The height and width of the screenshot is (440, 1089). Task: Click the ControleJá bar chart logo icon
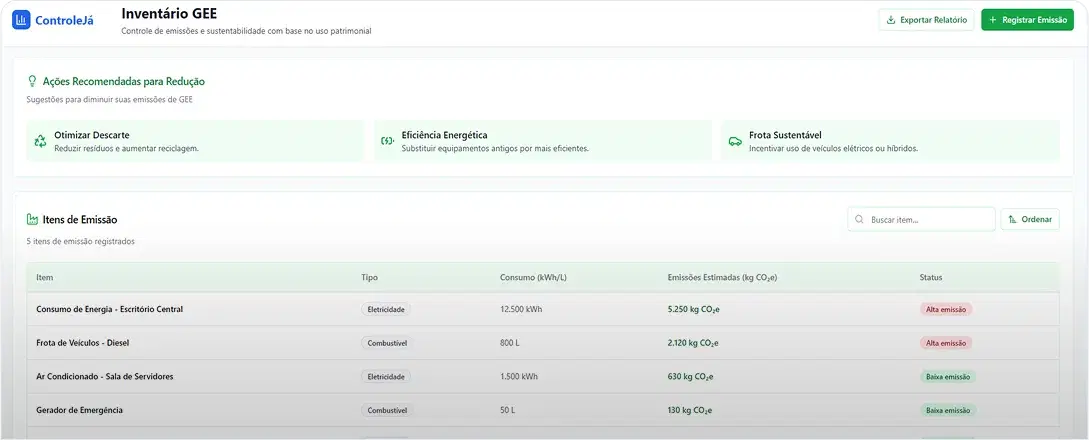(x=21, y=19)
